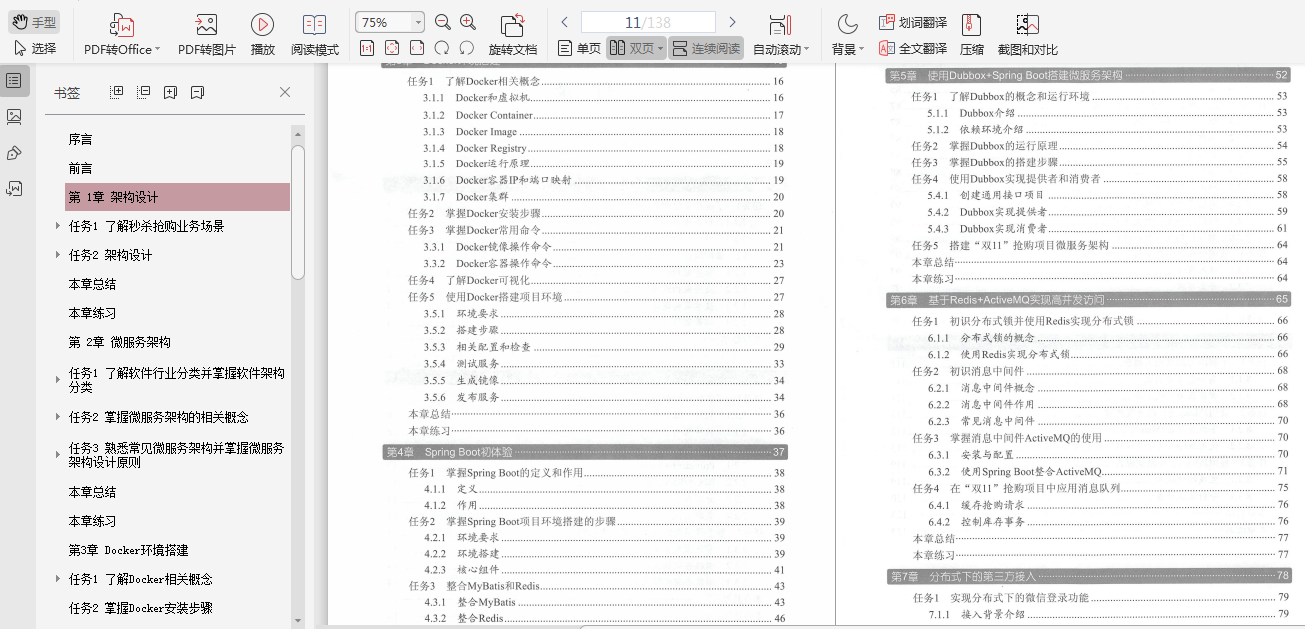The height and width of the screenshot is (629, 1305).
Task: Expand 任务3 熟悉常见微服务架构 bookmark
Action: click(x=58, y=455)
